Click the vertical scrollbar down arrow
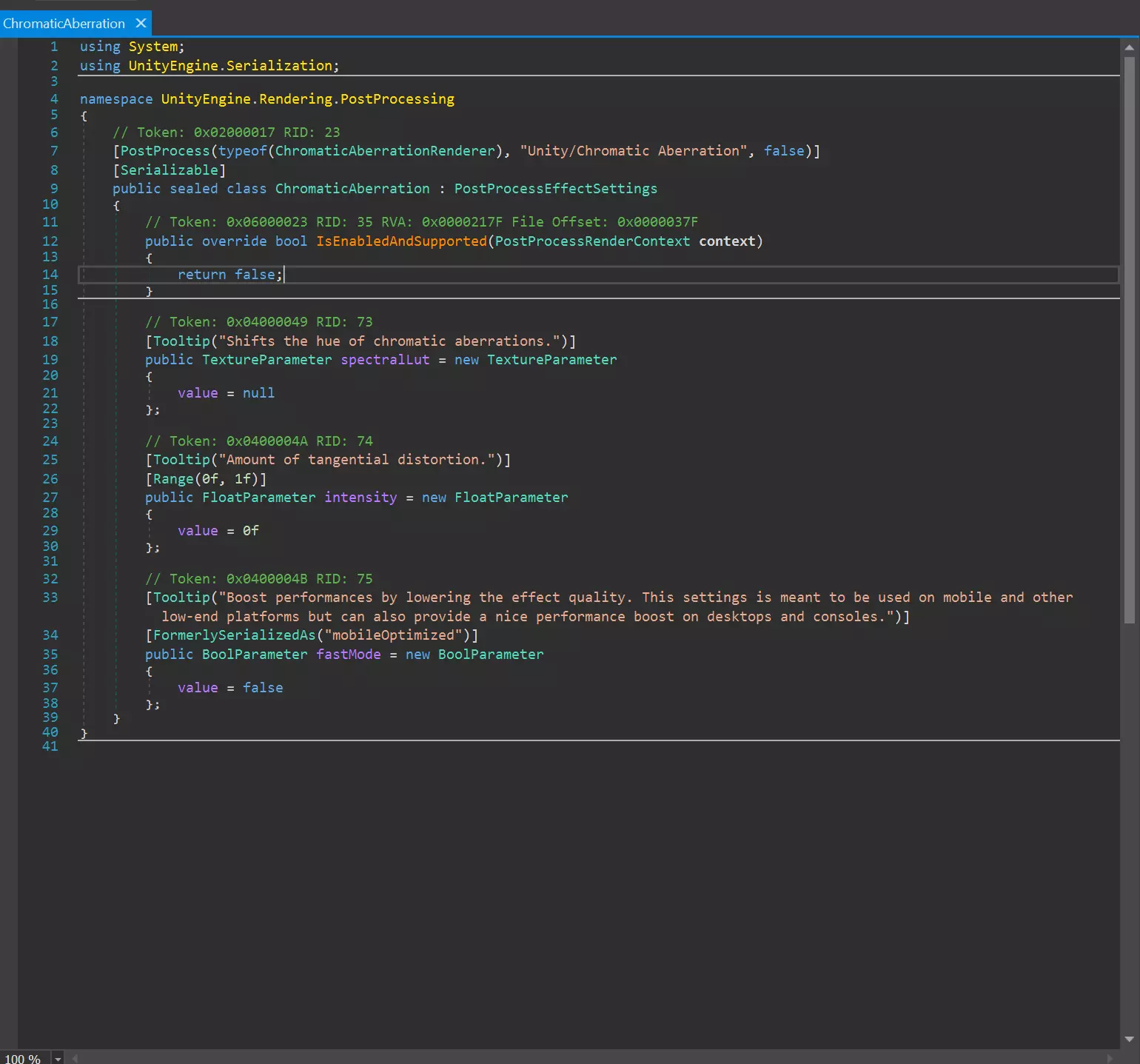Image resolution: width=1140 pixels, height=1064 pixels. [x=1129, y=1039]
